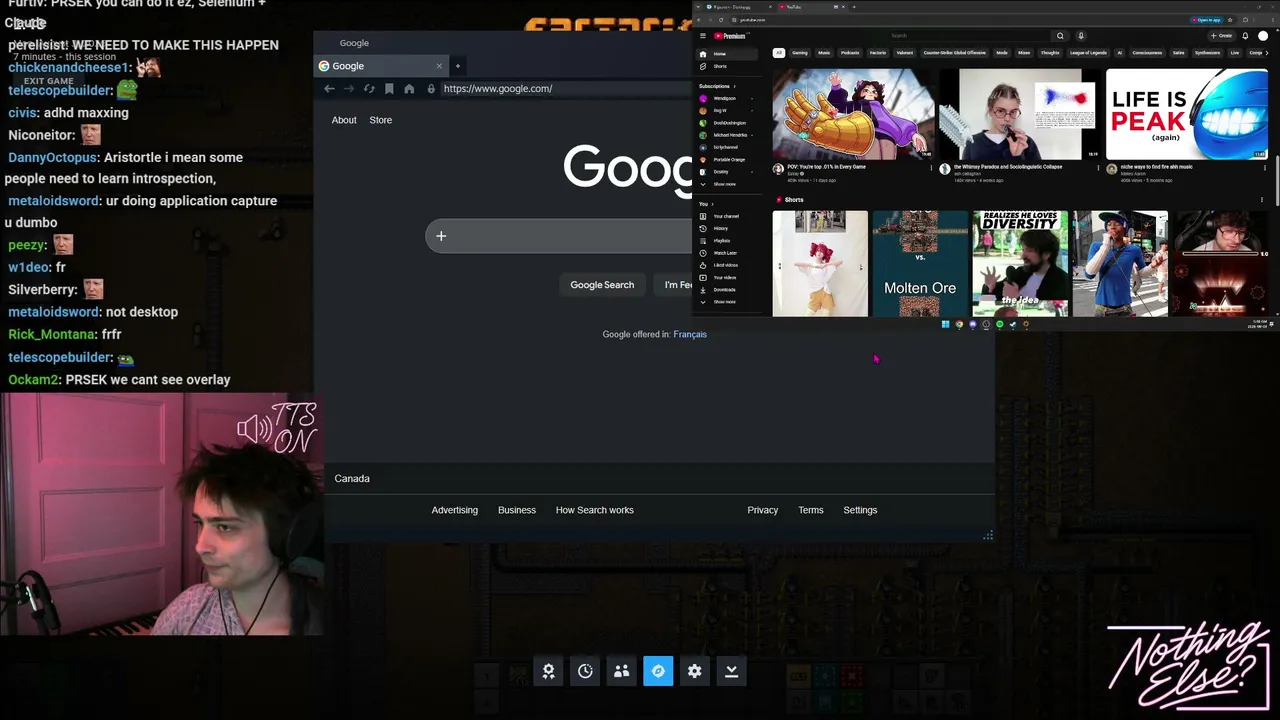
Task: Start YouTube voice search with microphone
Action: tap(1080, 36)
